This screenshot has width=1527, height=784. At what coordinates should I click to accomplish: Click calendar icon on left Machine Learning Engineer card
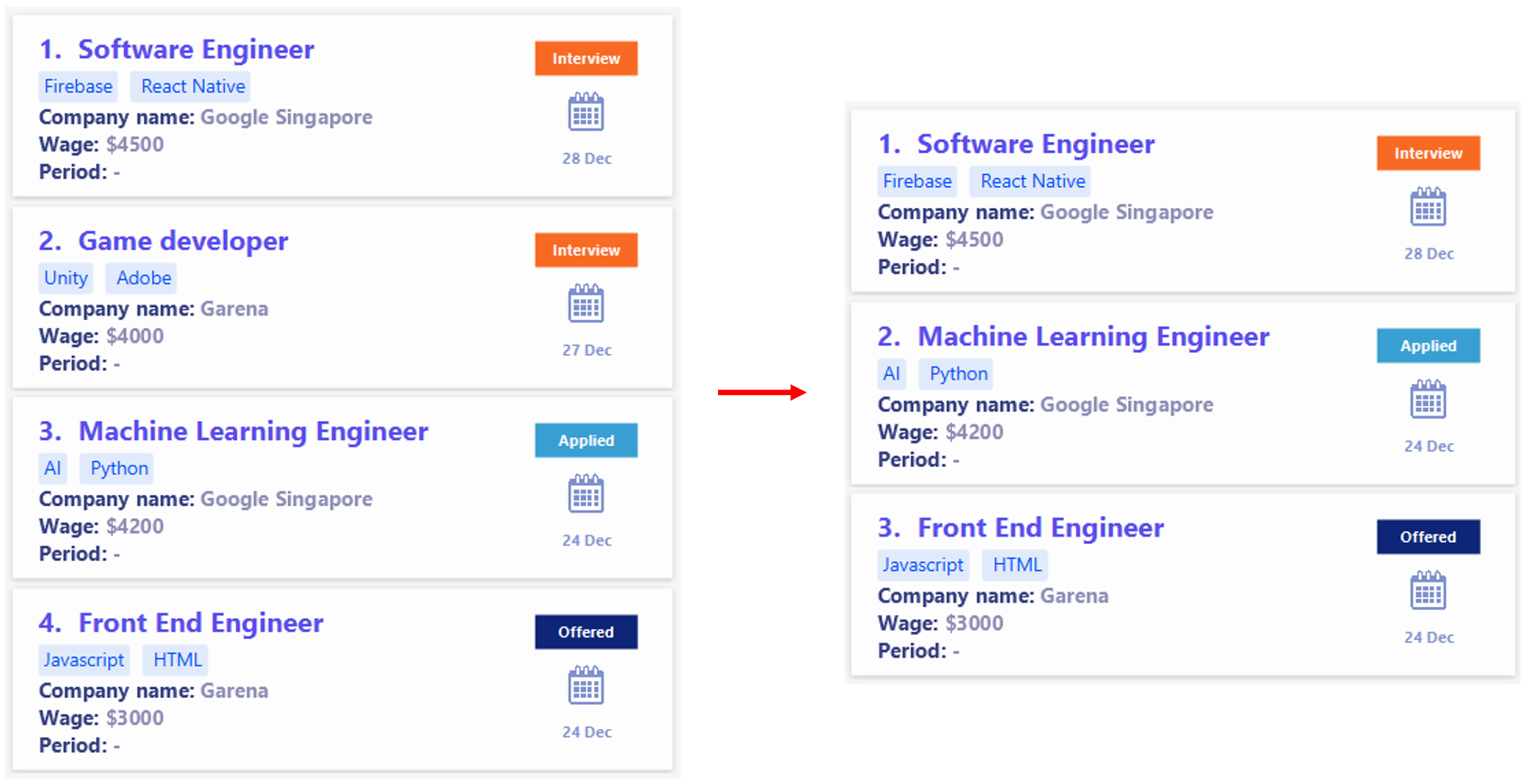[585, 494]
